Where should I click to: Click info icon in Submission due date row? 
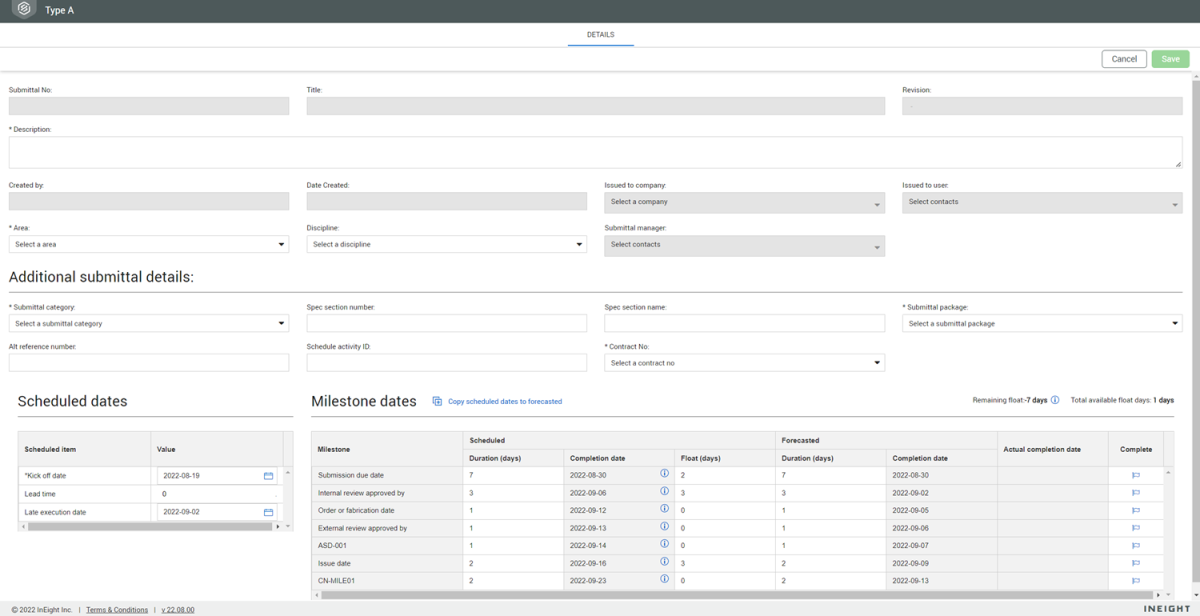[664, 474]
